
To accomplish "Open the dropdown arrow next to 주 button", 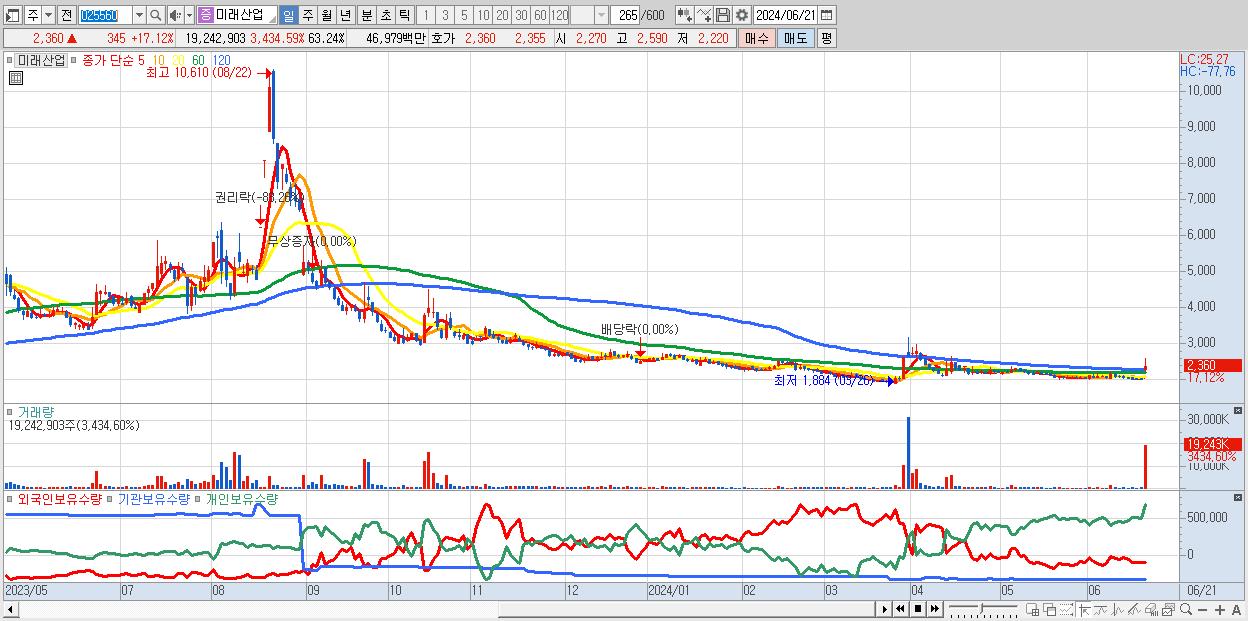I will 48,15.
